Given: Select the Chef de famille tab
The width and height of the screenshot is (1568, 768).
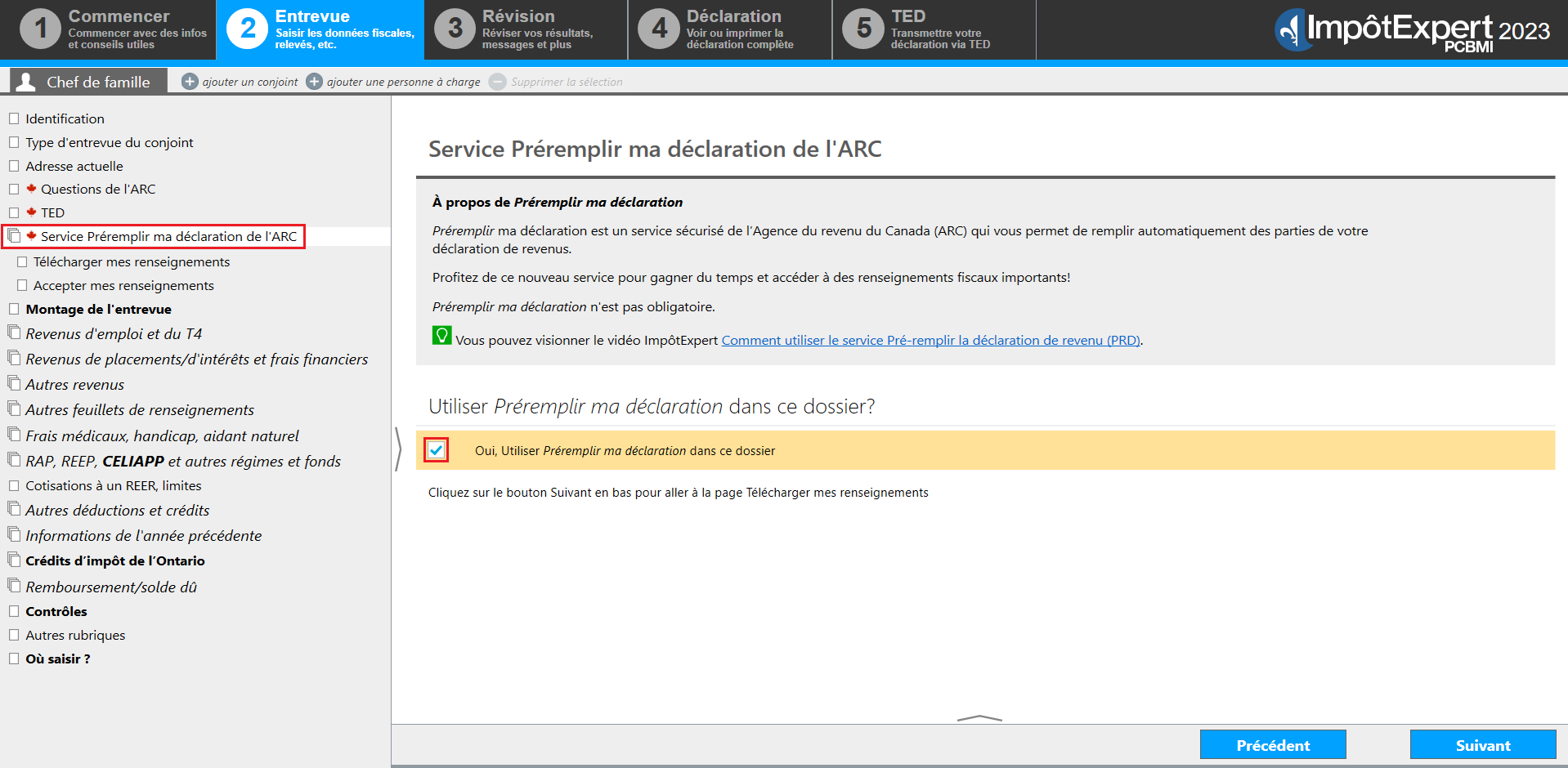Looking at the screenshot, I should [x=88, y=82].
